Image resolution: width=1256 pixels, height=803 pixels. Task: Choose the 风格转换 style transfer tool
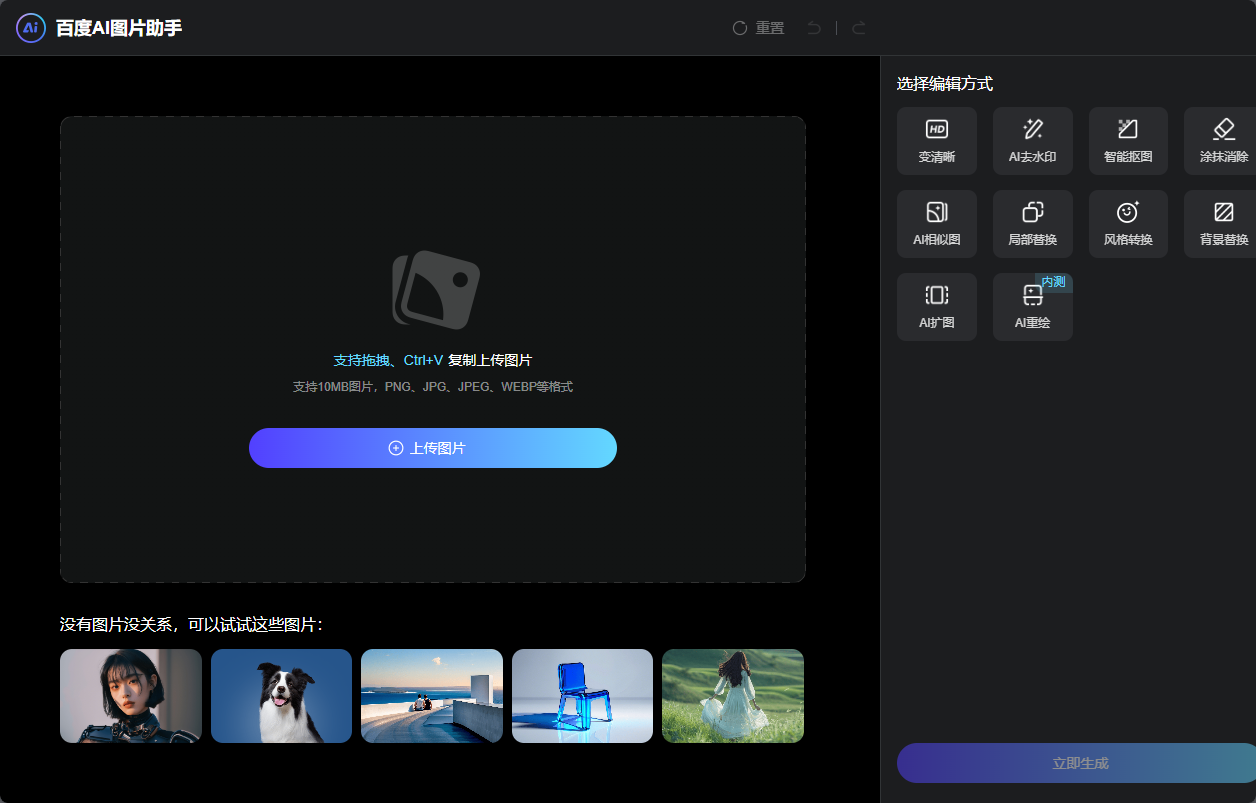pyautogui.click(x=1128, y=224)
